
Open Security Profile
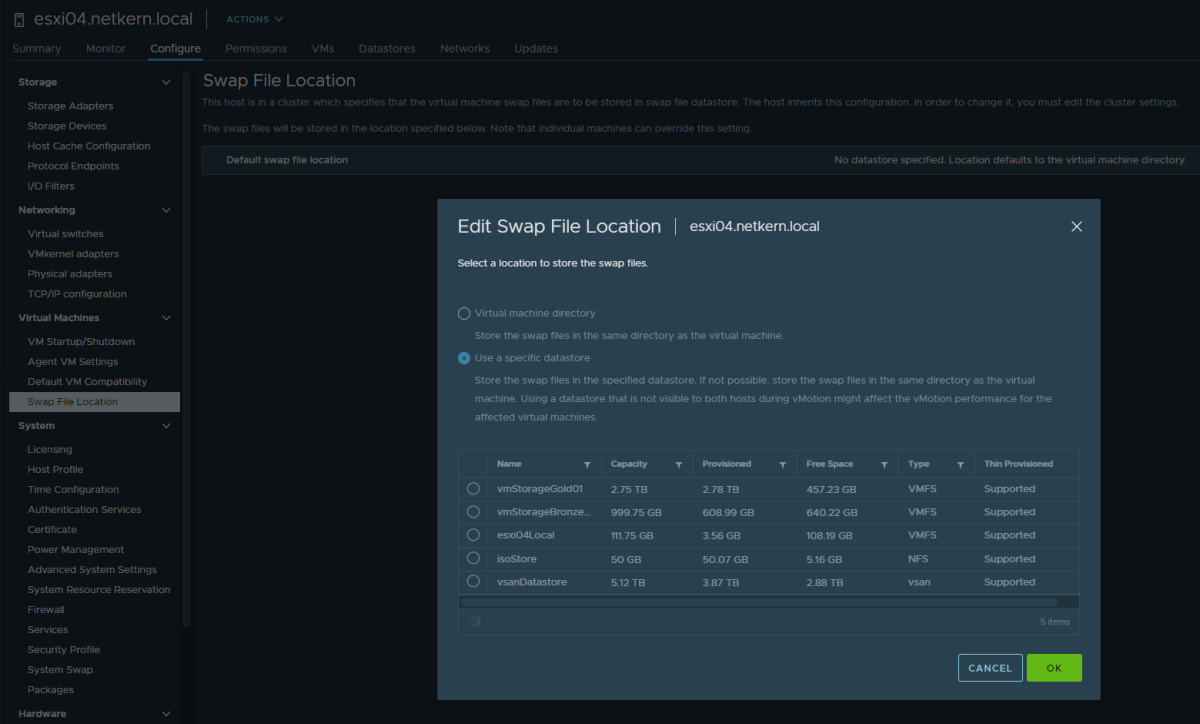(64, 650)
